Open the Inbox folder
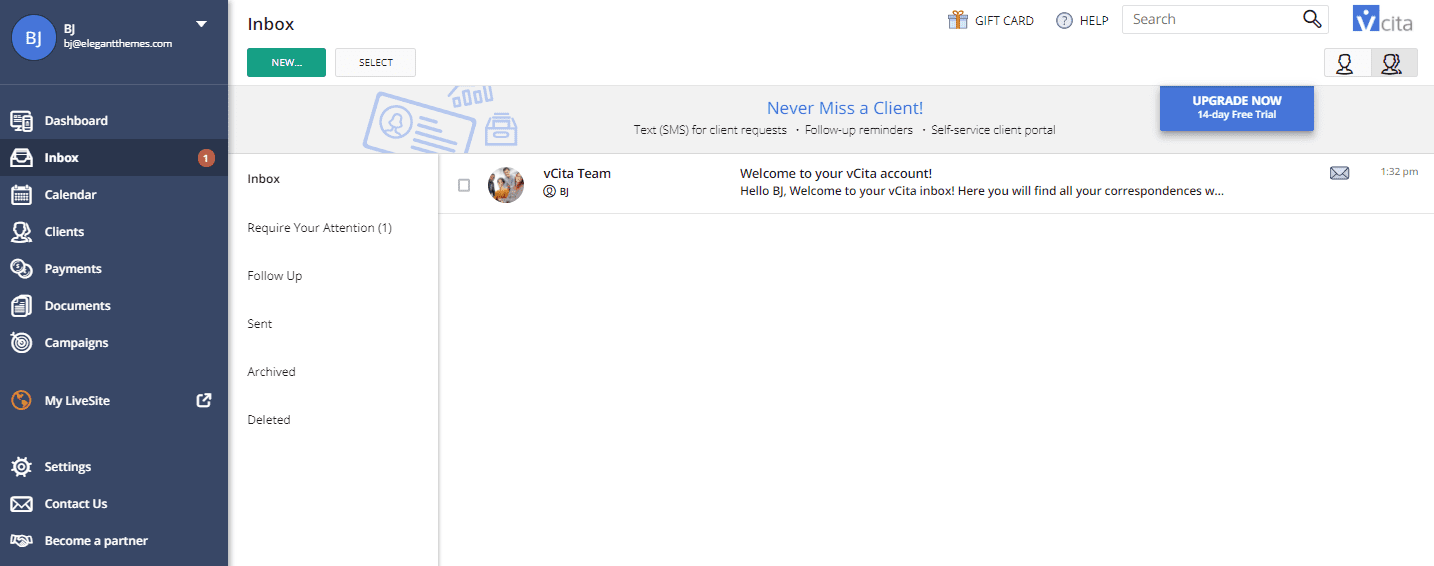 tap(264, 179)
